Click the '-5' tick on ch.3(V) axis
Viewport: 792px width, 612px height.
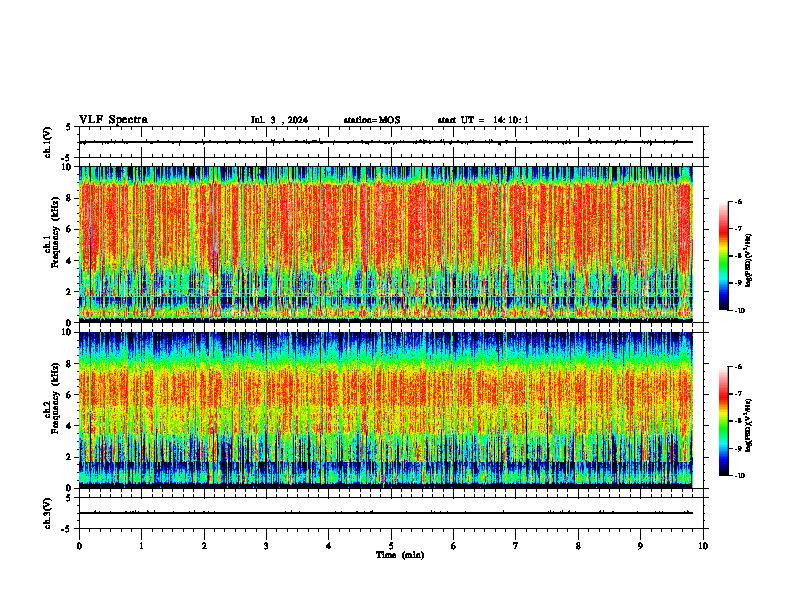(67, 529)
